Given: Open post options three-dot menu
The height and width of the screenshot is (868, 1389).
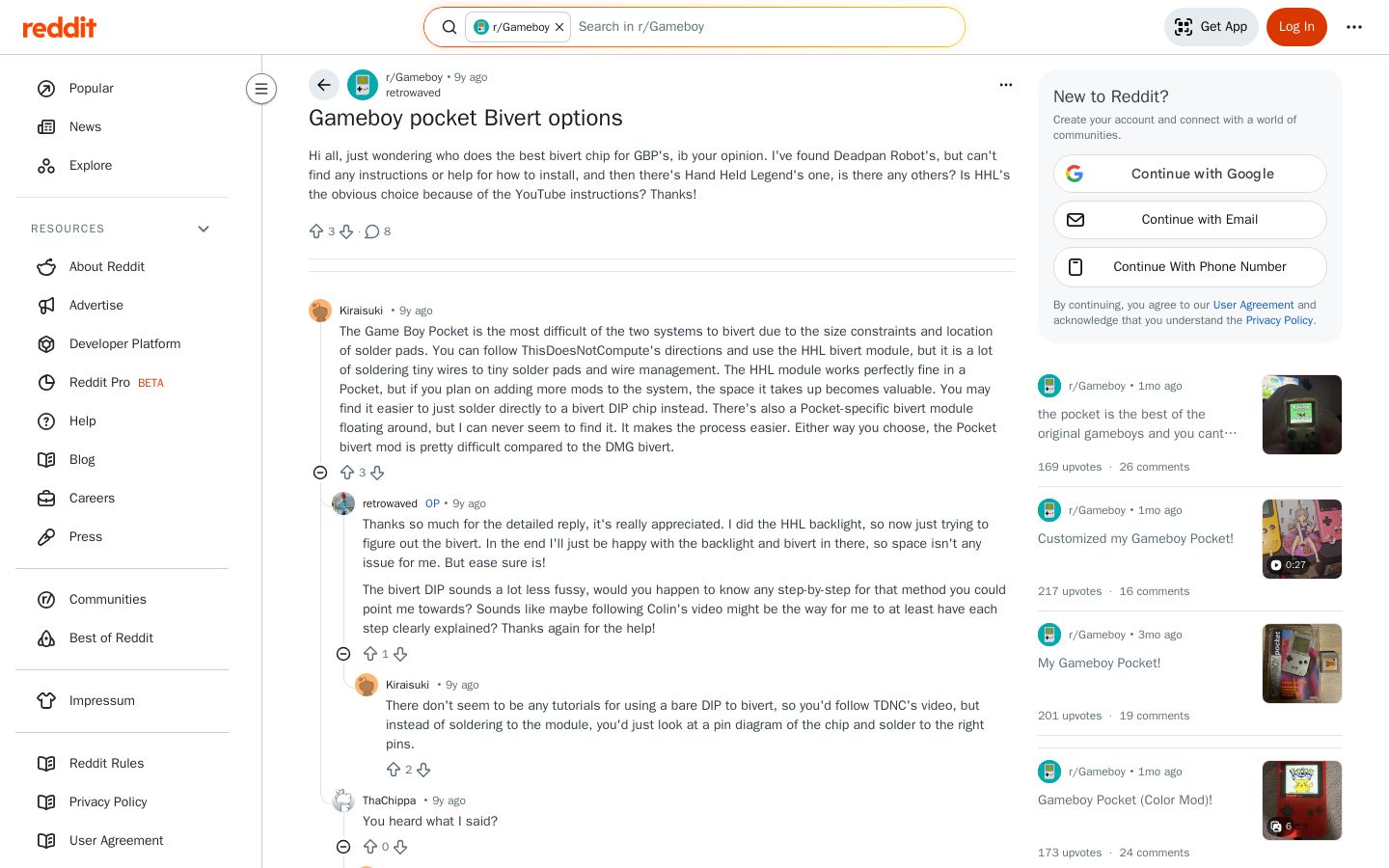Looking at the screenshot, I should pyautogui.click(x=1006, y=85).
